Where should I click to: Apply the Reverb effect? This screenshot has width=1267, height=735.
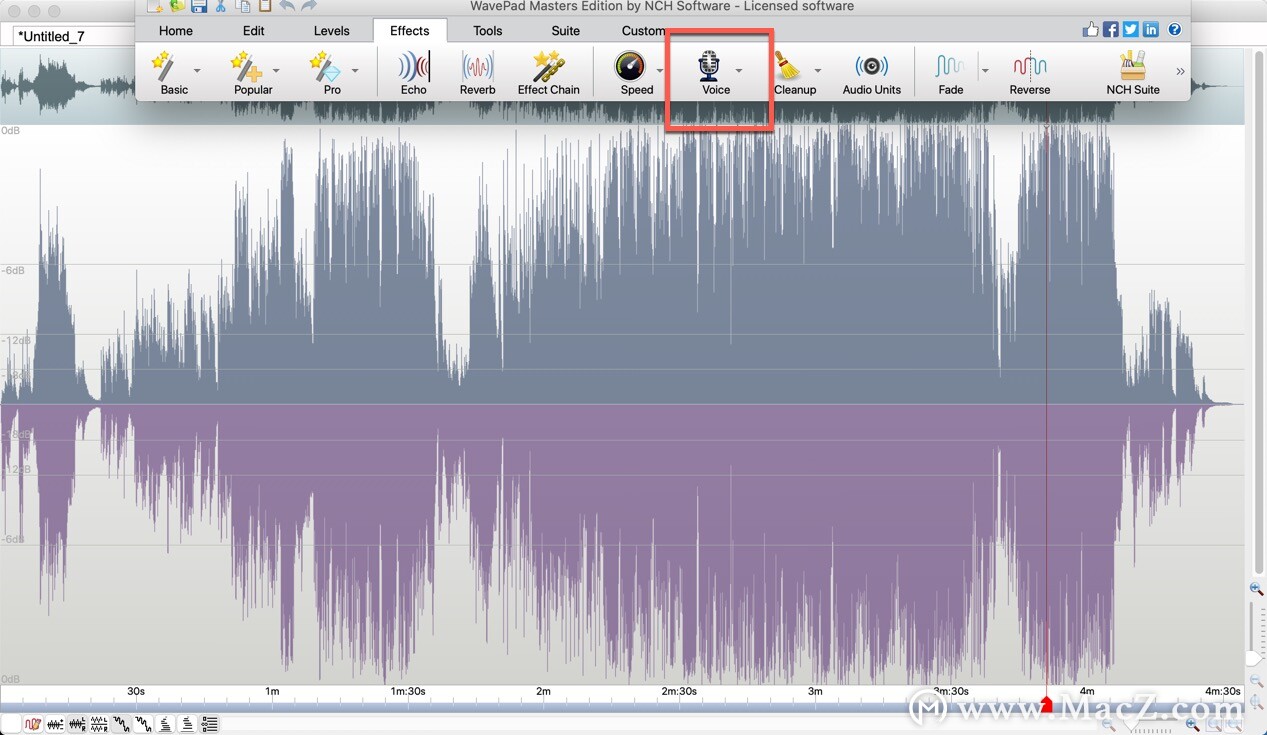pyautogui.click(x=477, y=74)
